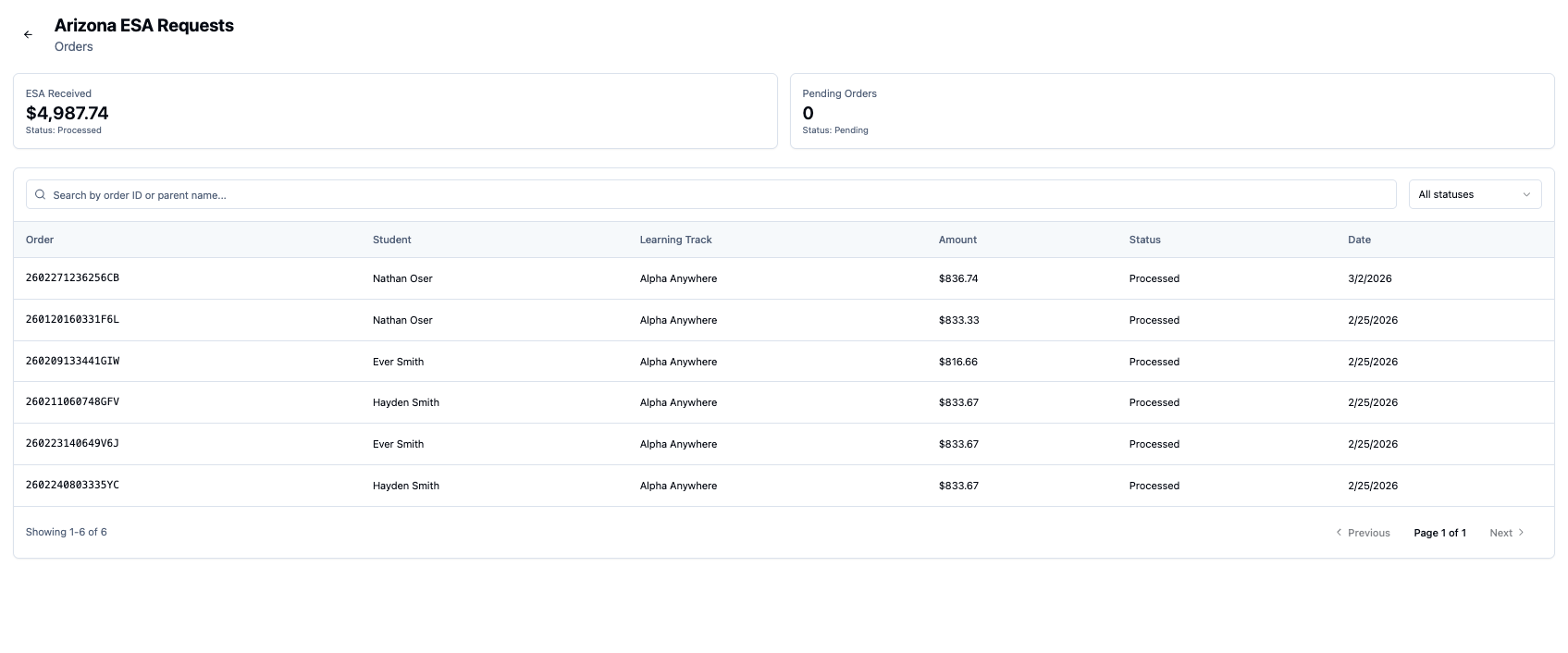Click order 2602240803335YC

pos(72,486)
